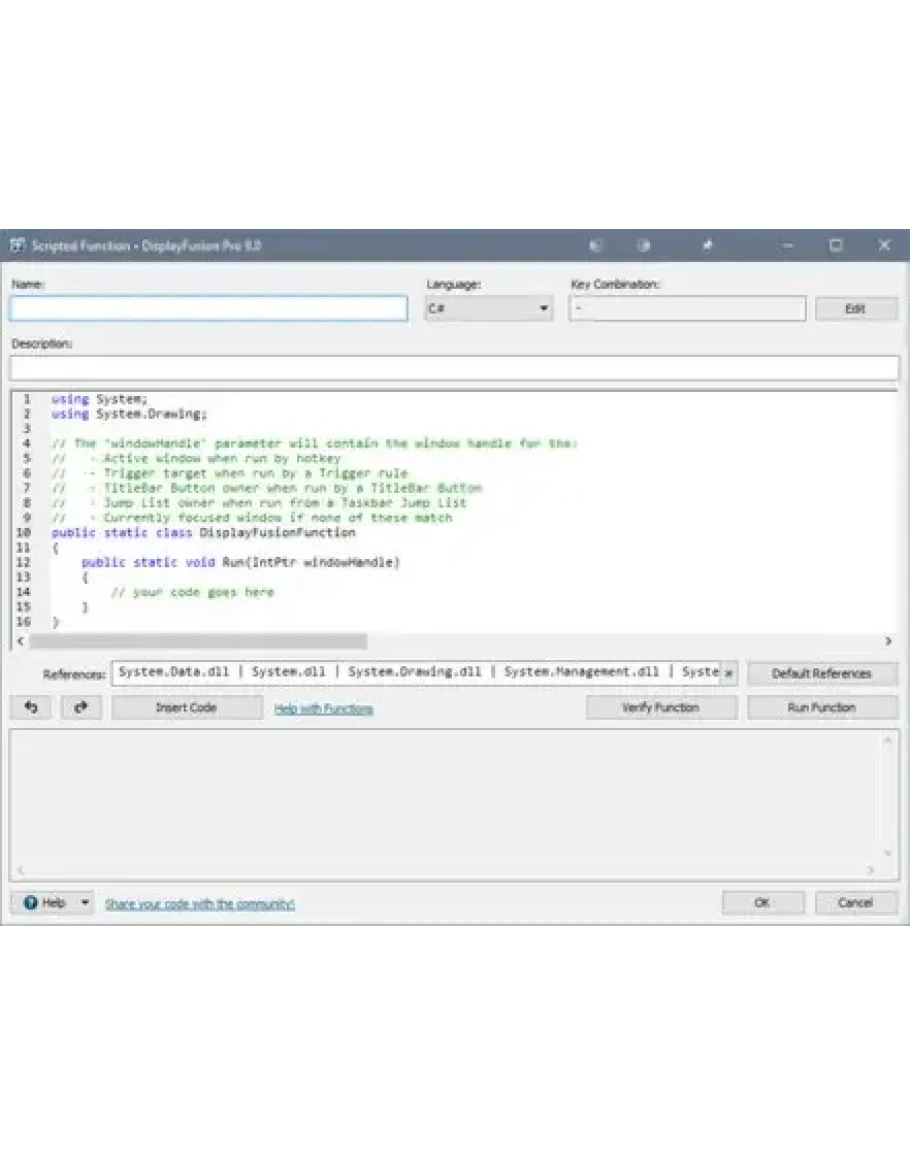Click the first DisplayFusion title bar button
Screen dimensions: 910x1155
tap(596, 246)
